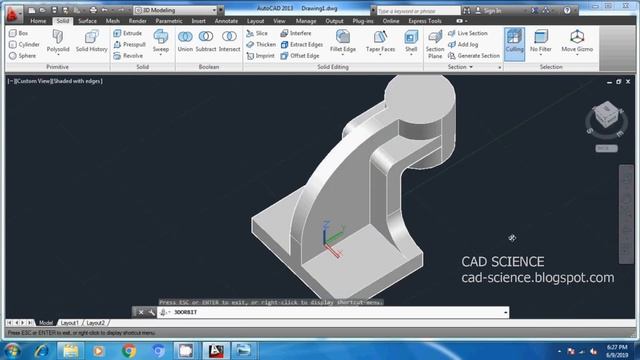The height and width of the screenshot is (360, 640).
Task: Select the Box primitive tool
Action: pos(19,33)
